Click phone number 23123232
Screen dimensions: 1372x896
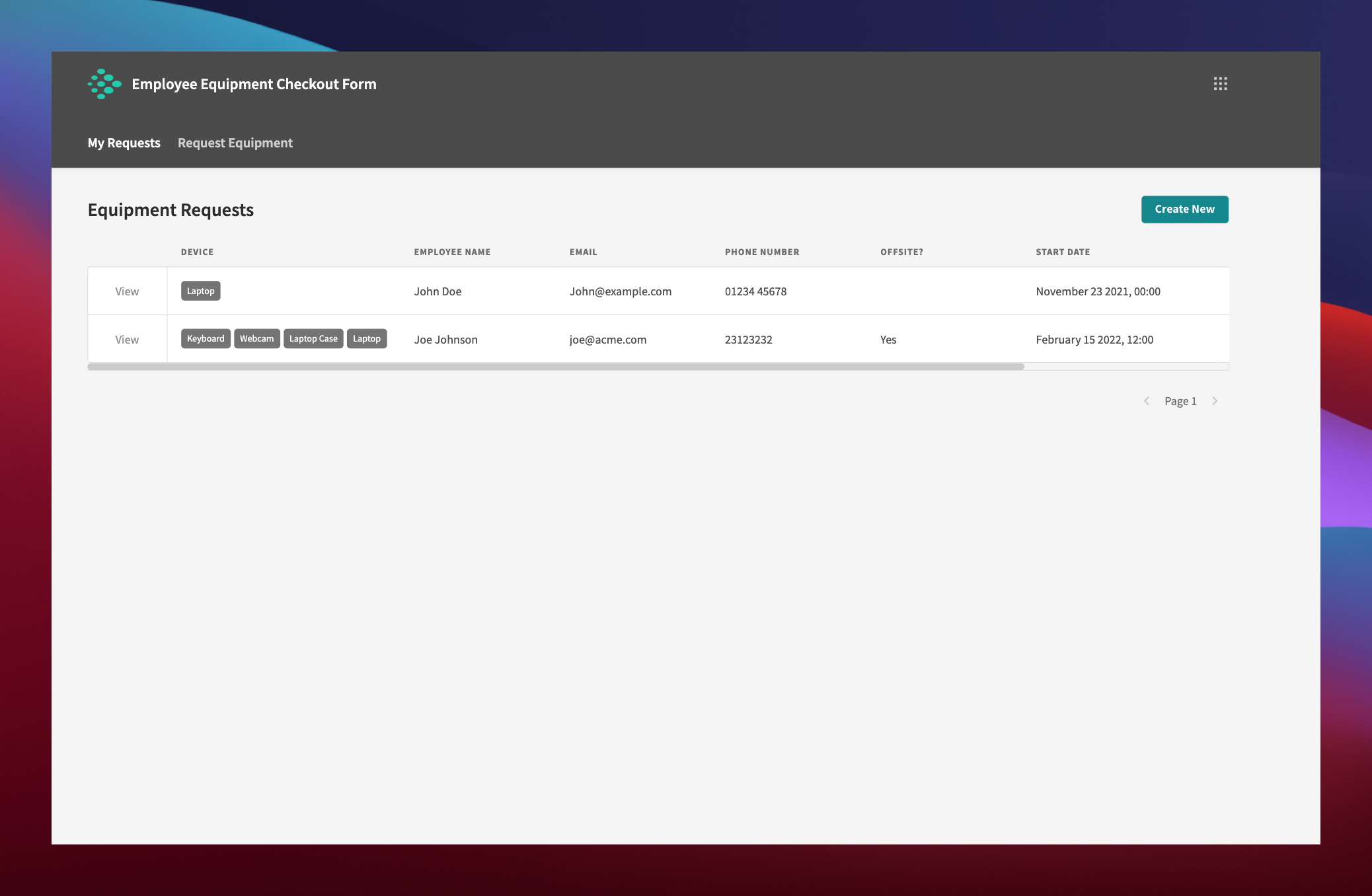tap(748, 340)
